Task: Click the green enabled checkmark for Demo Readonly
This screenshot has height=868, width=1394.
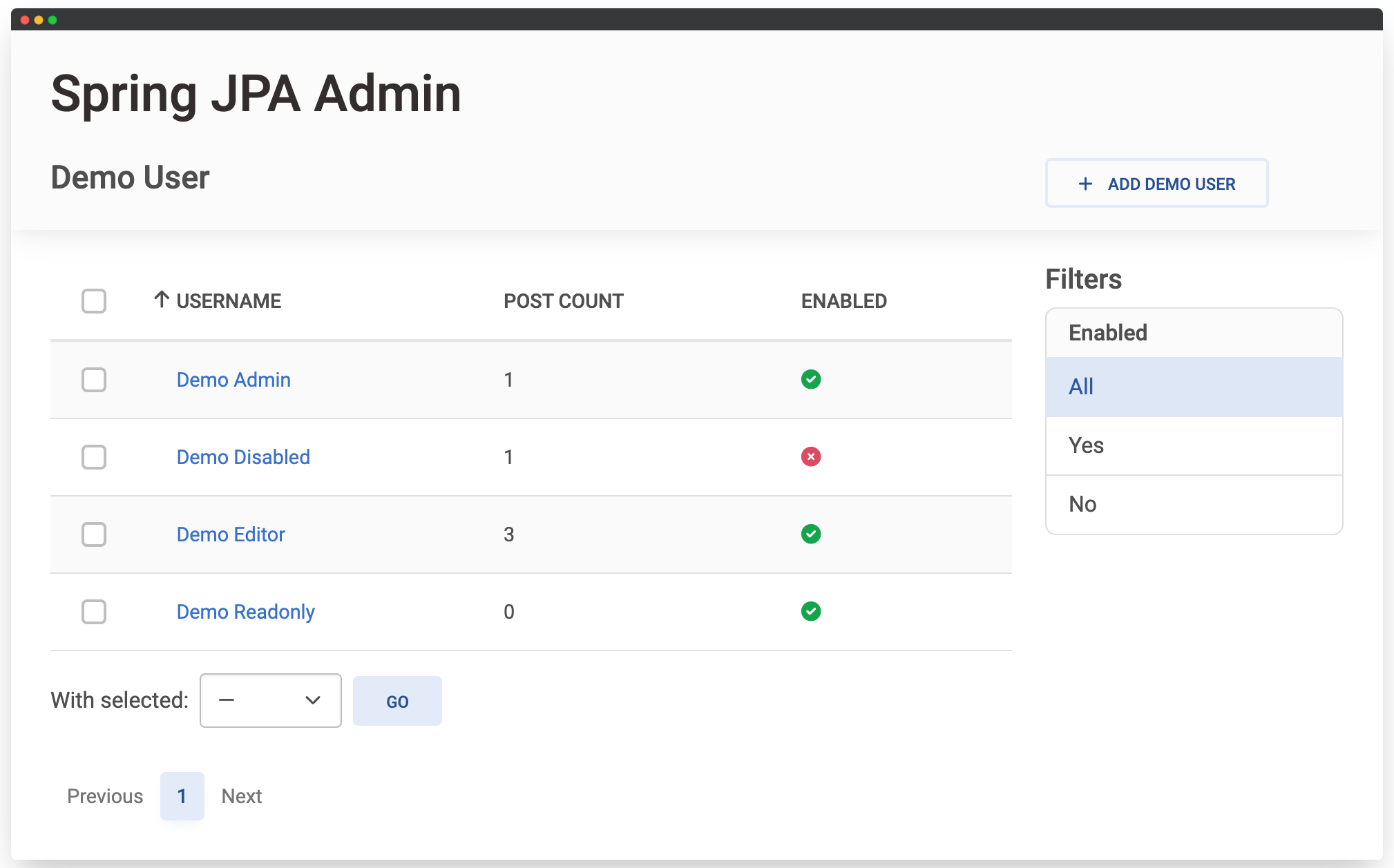Action: [811, 611]
